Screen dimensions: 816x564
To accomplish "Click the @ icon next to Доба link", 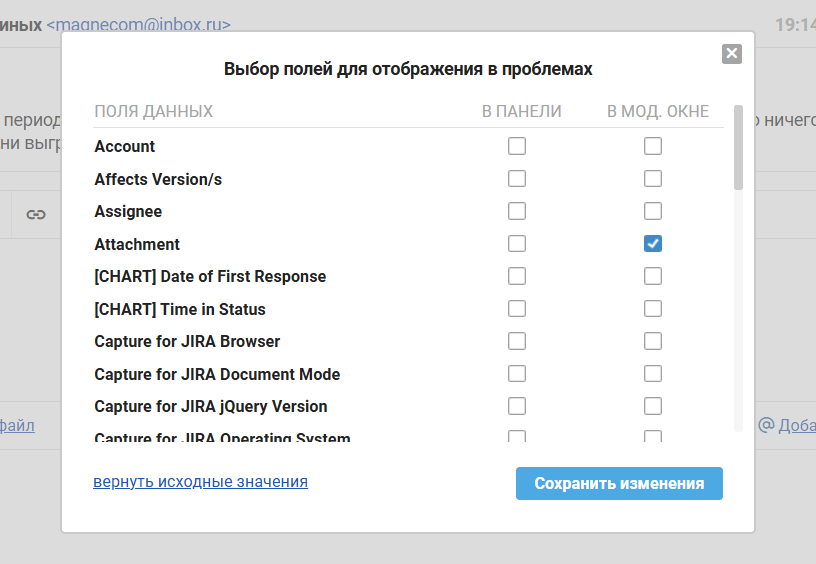I will 767,425.
